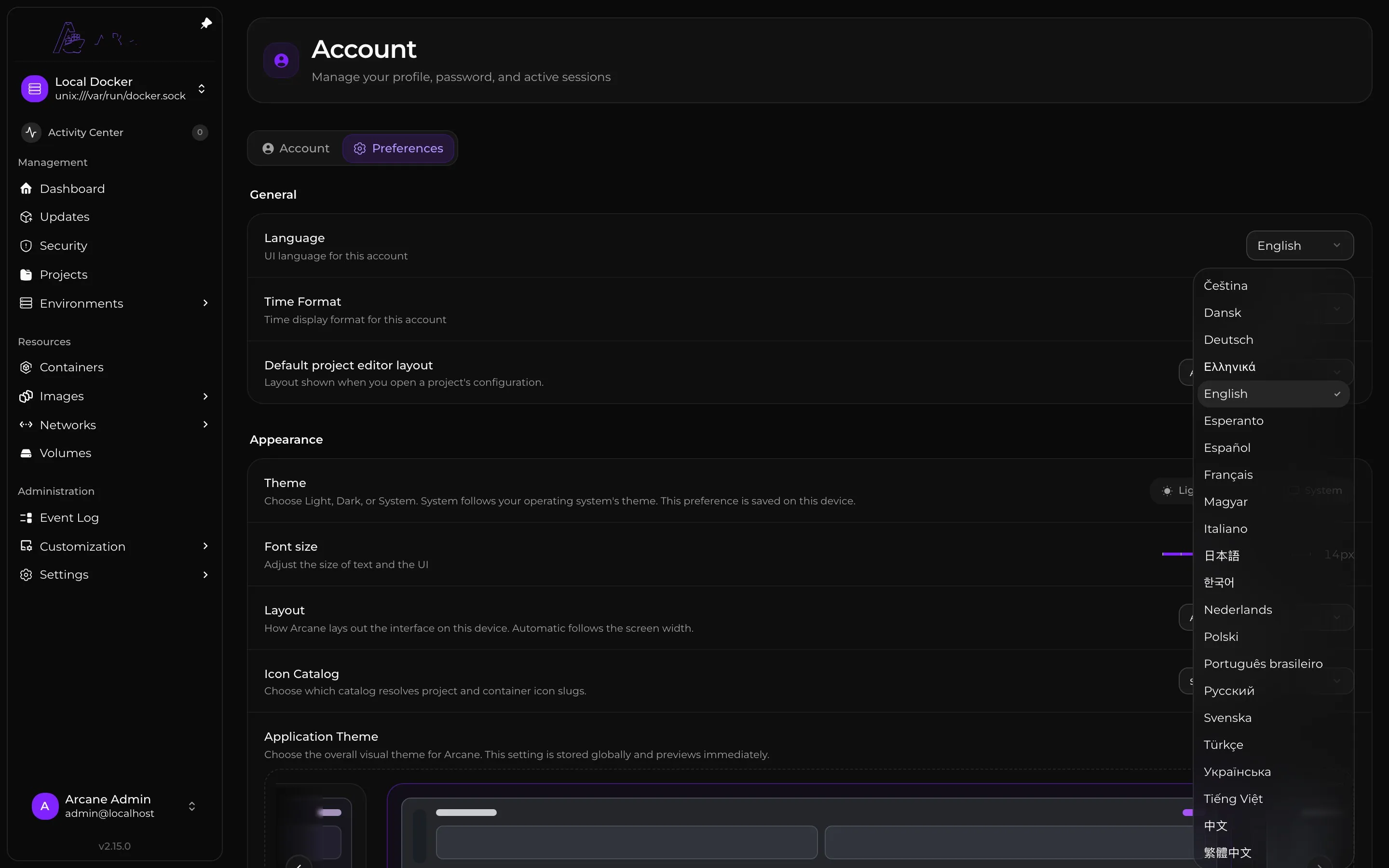The height and width of the screenshot is (868, 1389).
Task: Pick Esperanto from the language list
Action: [x=1273, y=421]
